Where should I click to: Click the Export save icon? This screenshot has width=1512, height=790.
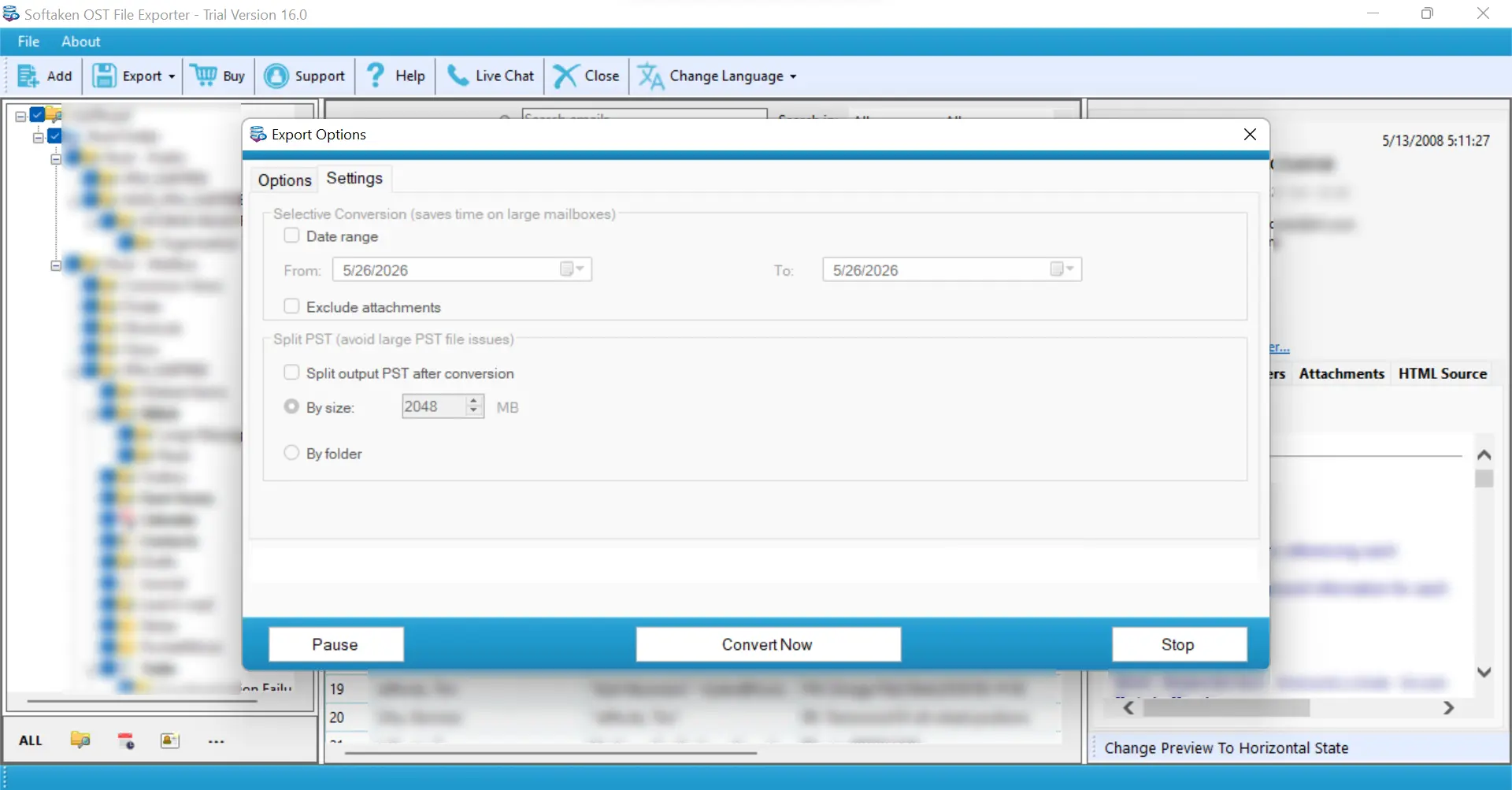(104, 76)
